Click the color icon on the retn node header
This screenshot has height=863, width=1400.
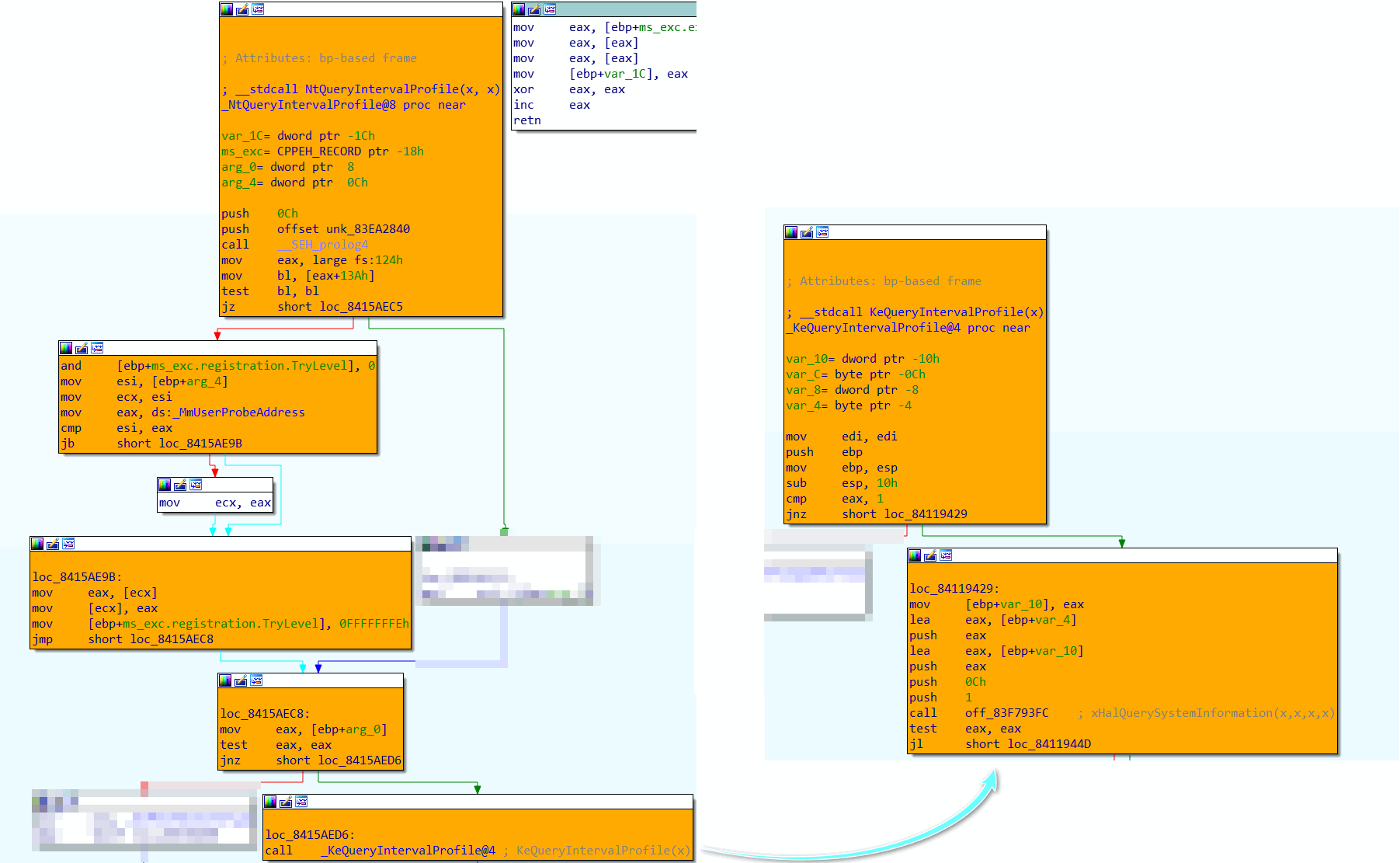[519, 9]
